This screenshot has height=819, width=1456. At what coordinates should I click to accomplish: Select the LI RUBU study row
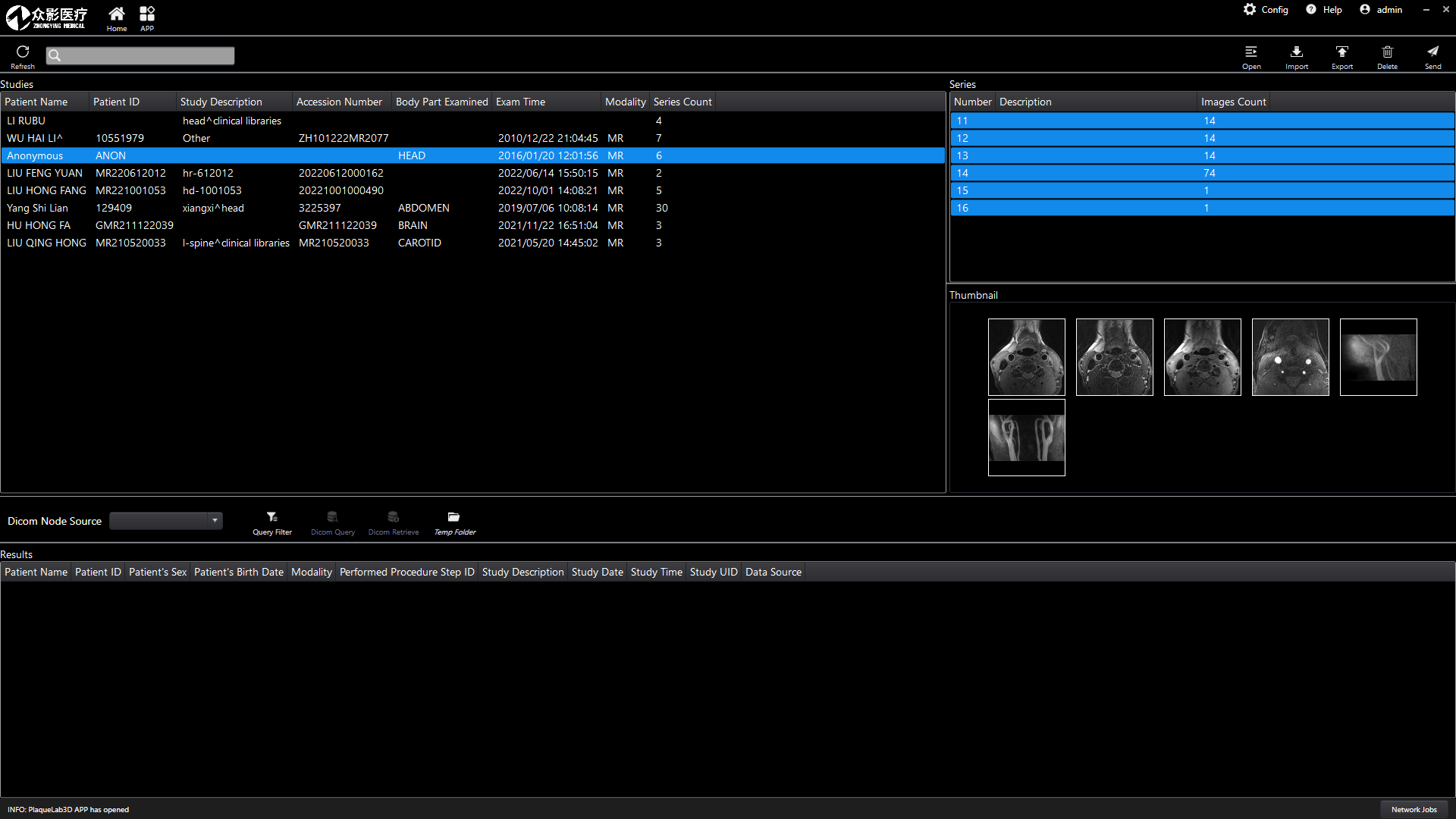[x=473, y=121]
